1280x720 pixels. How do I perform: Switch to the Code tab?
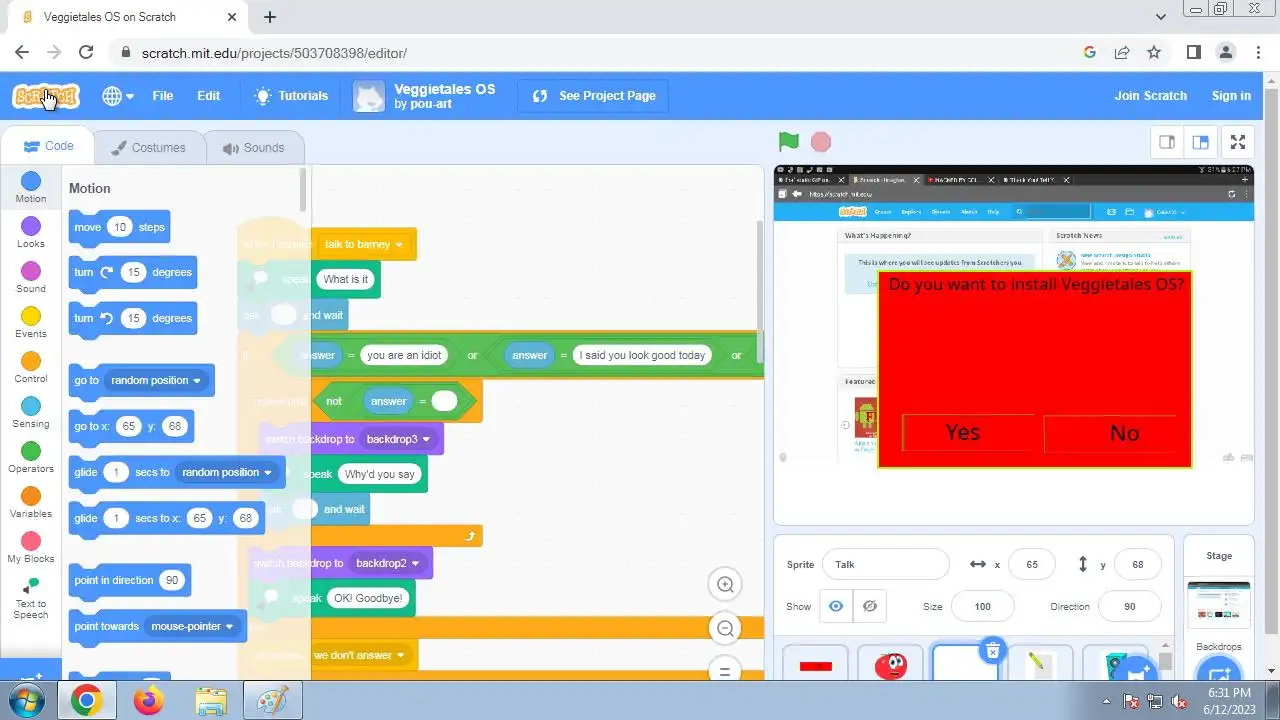point(48,146)
